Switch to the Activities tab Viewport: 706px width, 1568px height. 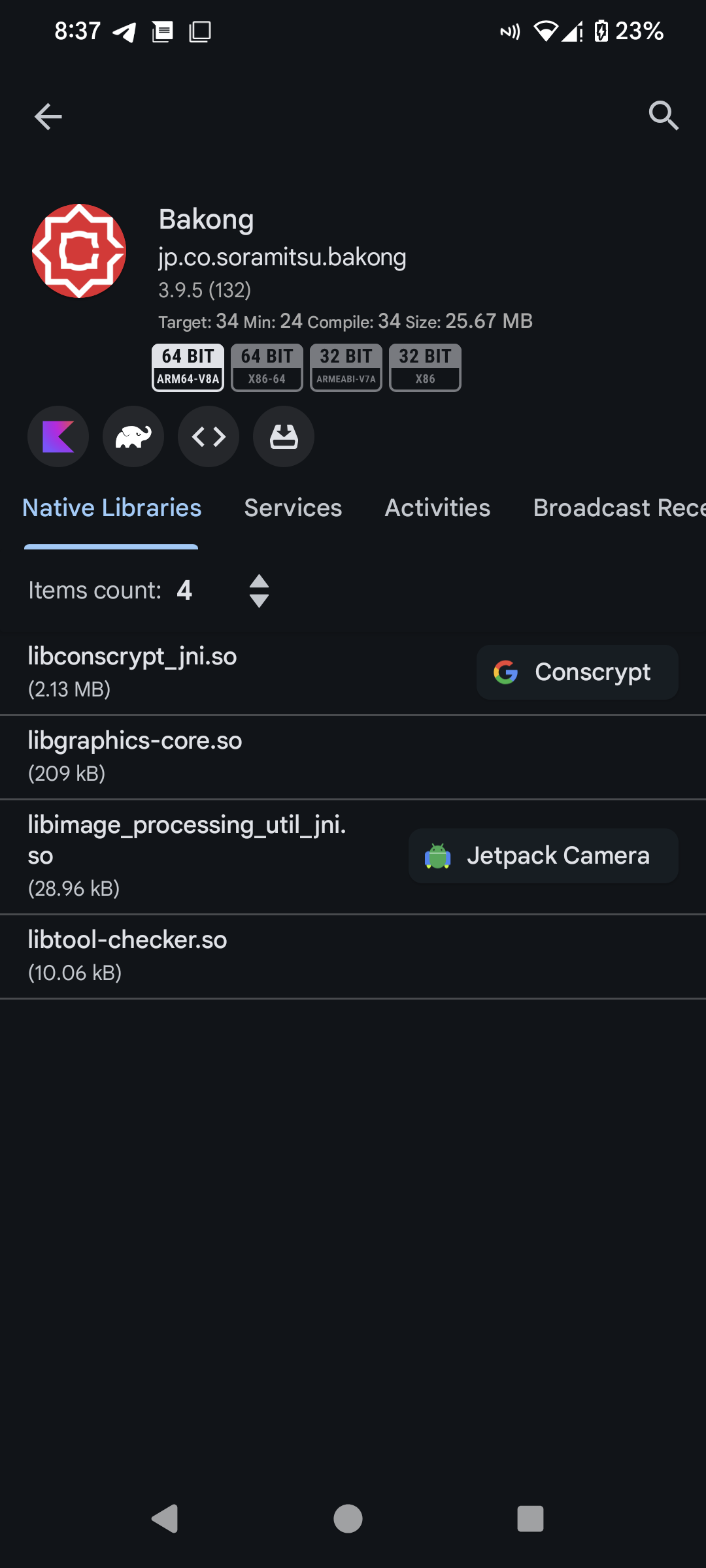[x=437, y=508]
